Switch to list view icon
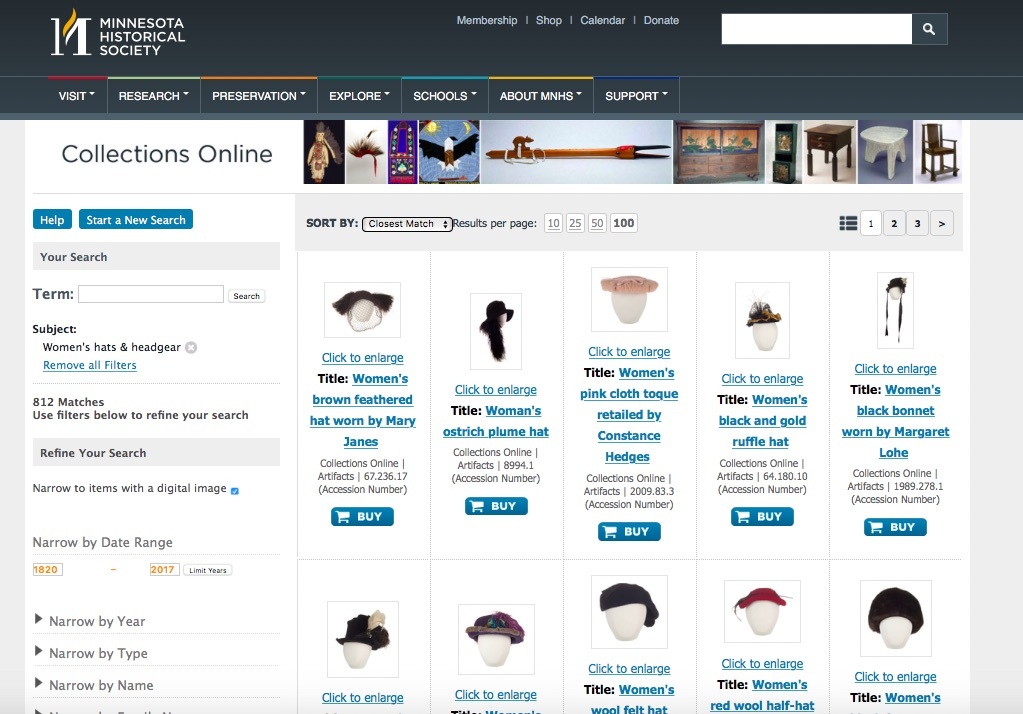 pos(848,223)
